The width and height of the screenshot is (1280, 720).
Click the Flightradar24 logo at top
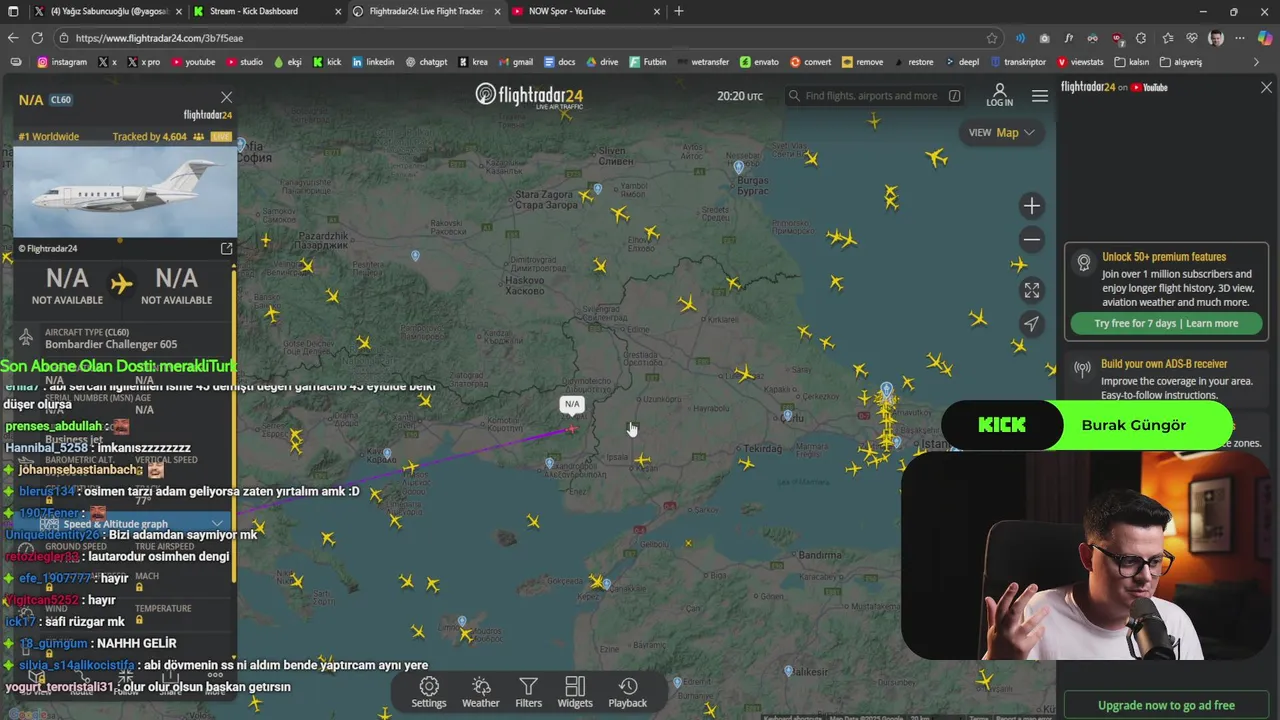529,96
